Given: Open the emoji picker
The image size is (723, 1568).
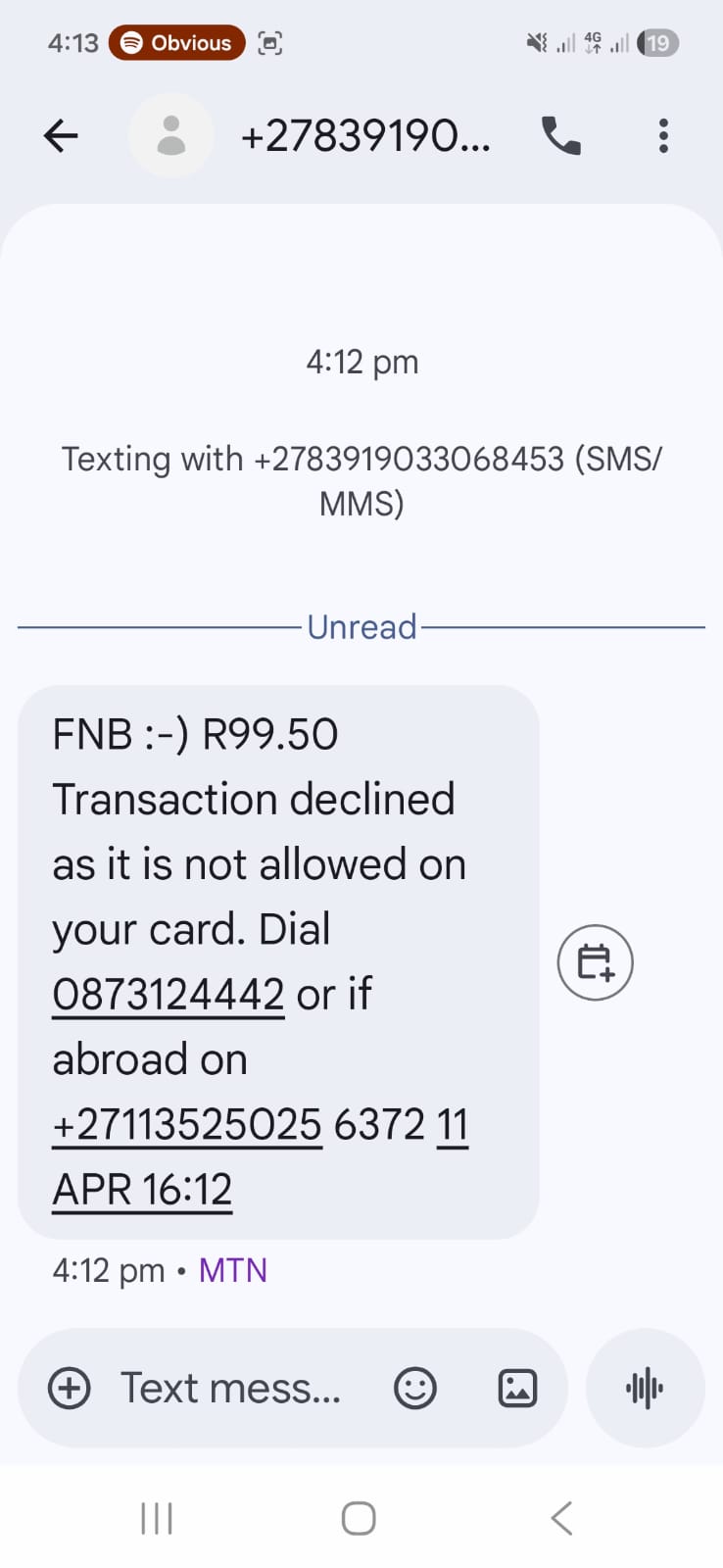Looking at the screenshot, I should pos(414,1388).
